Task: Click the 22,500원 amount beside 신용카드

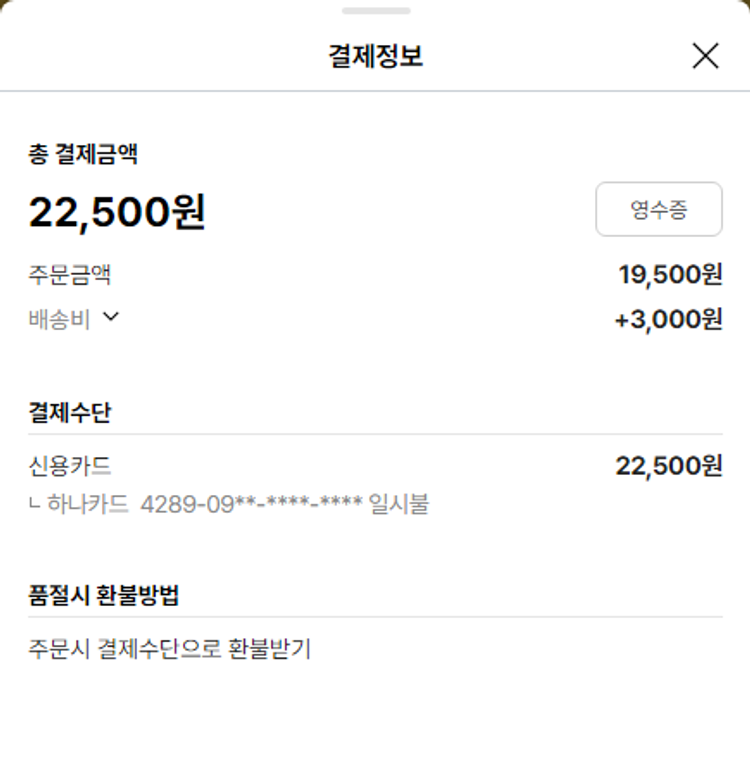Action: coord(668,466)
